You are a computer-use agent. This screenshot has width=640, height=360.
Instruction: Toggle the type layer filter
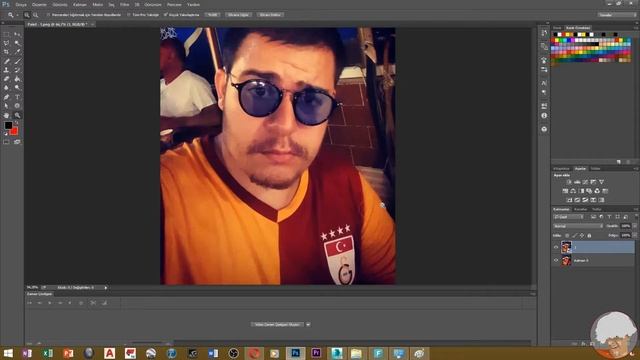pyautogui.click(x=609, y=217)
